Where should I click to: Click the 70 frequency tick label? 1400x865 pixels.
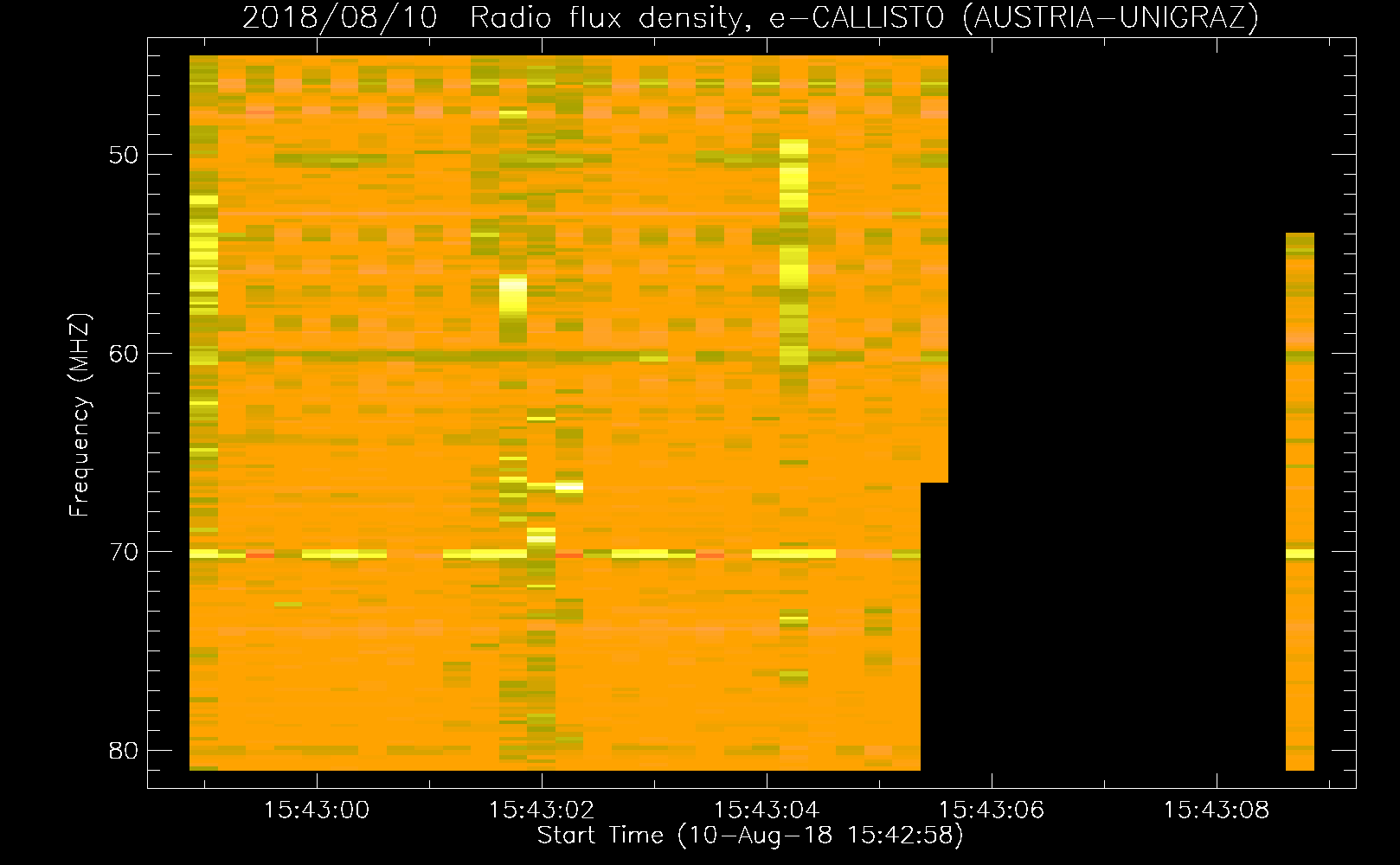[x=124, y=552]
